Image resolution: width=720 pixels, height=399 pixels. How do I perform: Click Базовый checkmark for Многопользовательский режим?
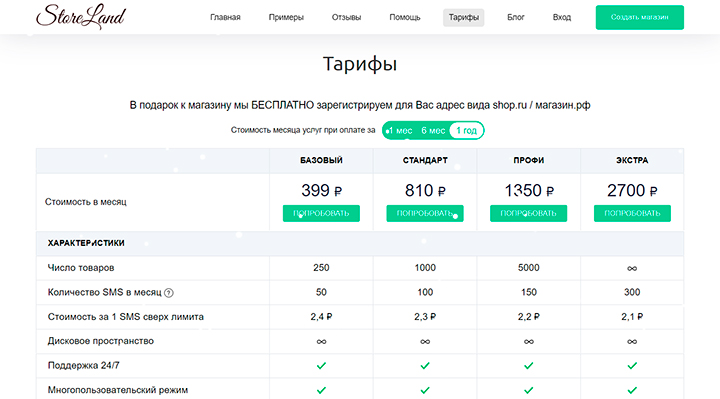[x=321, y=390]
